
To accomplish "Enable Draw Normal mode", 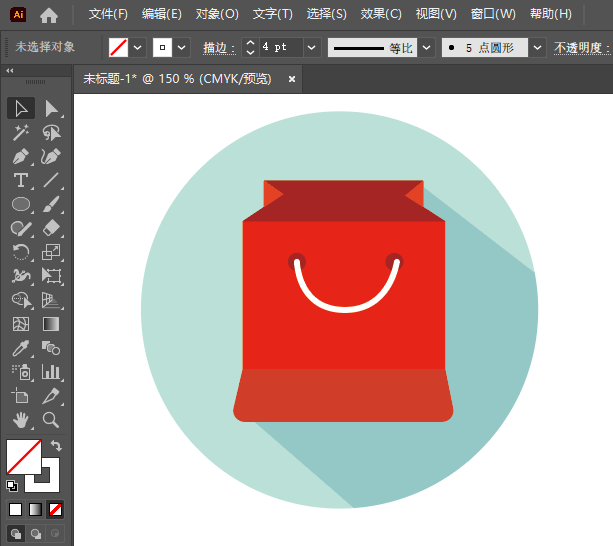I will pos(16,533).
